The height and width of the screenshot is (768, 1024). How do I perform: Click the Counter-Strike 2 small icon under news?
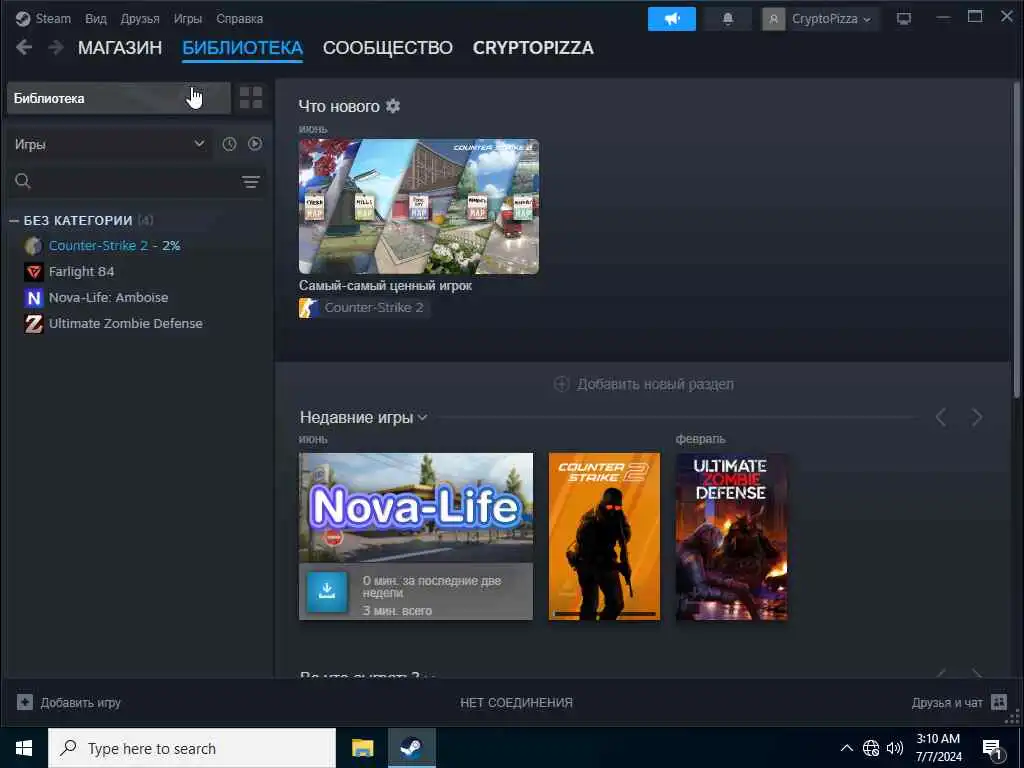click(309, 308)
